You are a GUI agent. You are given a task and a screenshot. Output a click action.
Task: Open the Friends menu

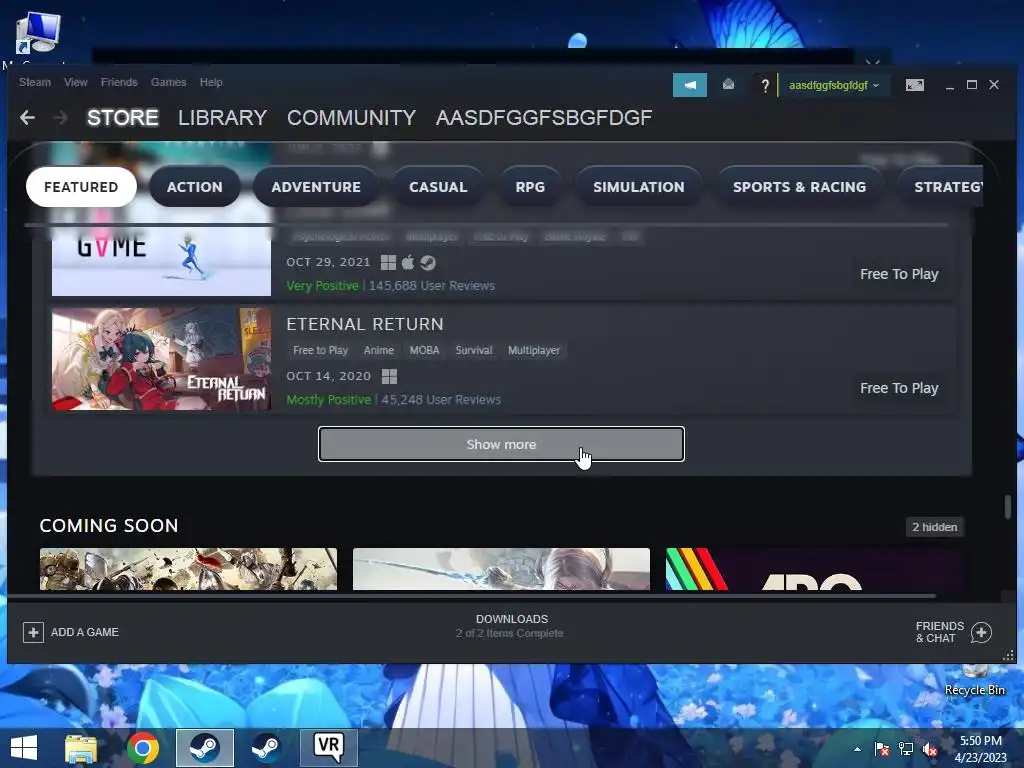119,82
